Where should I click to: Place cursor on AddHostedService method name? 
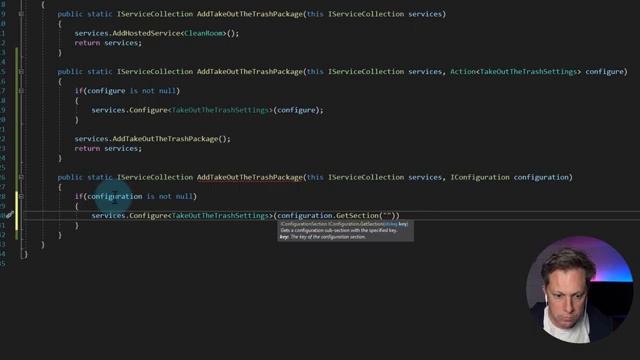click(x=146, y=33)
